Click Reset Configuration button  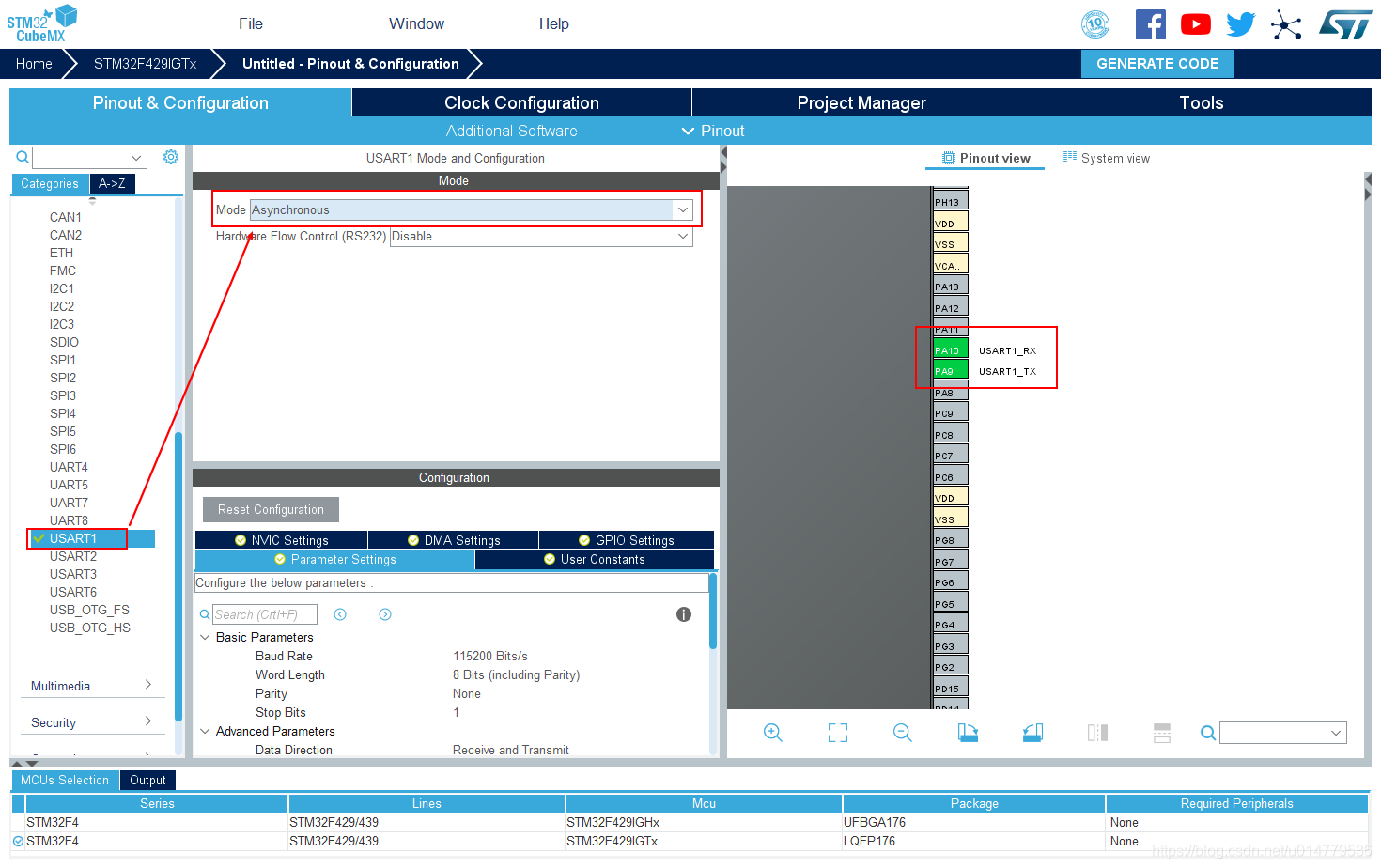(271, 509)
